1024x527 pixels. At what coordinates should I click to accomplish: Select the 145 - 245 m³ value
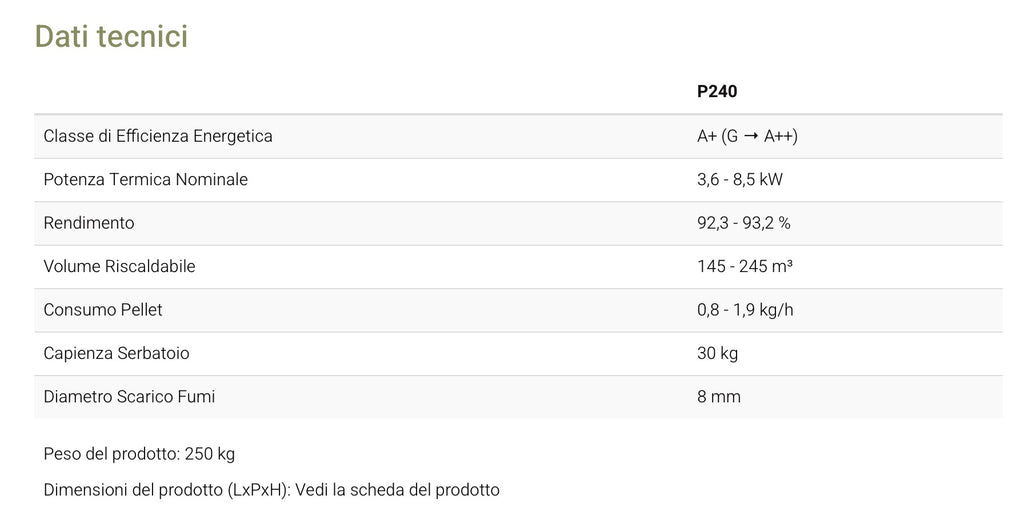click(745, 267)
